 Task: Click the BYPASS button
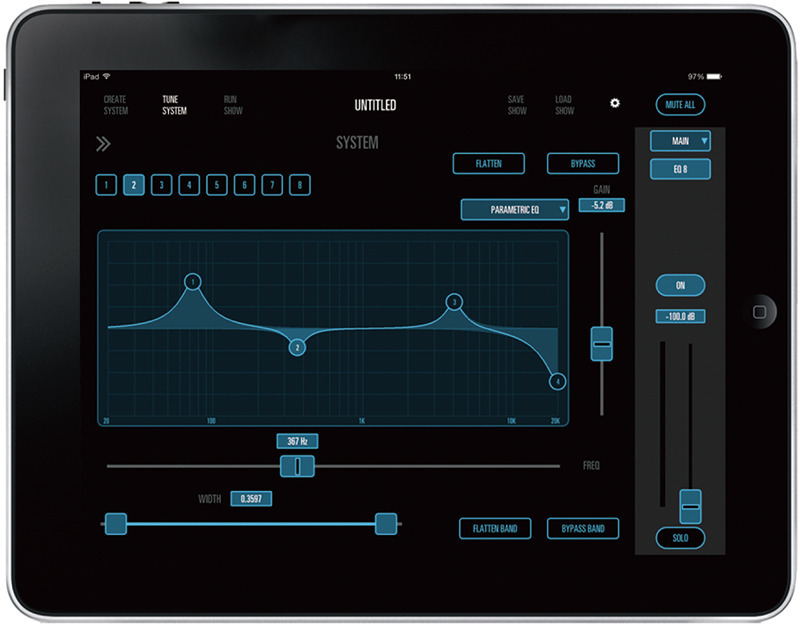[583, 164]
